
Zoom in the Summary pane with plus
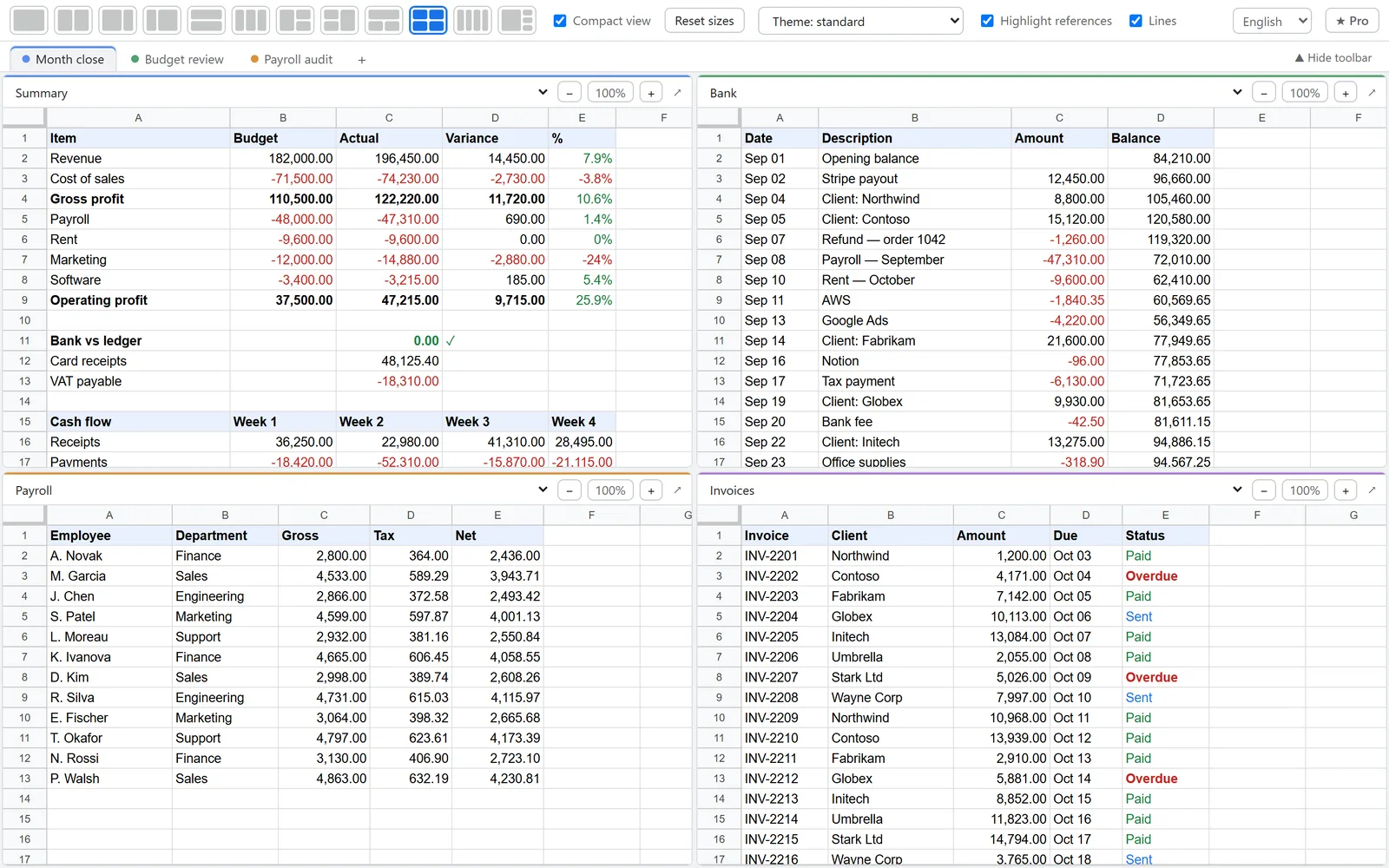click(x=651, y=93)
